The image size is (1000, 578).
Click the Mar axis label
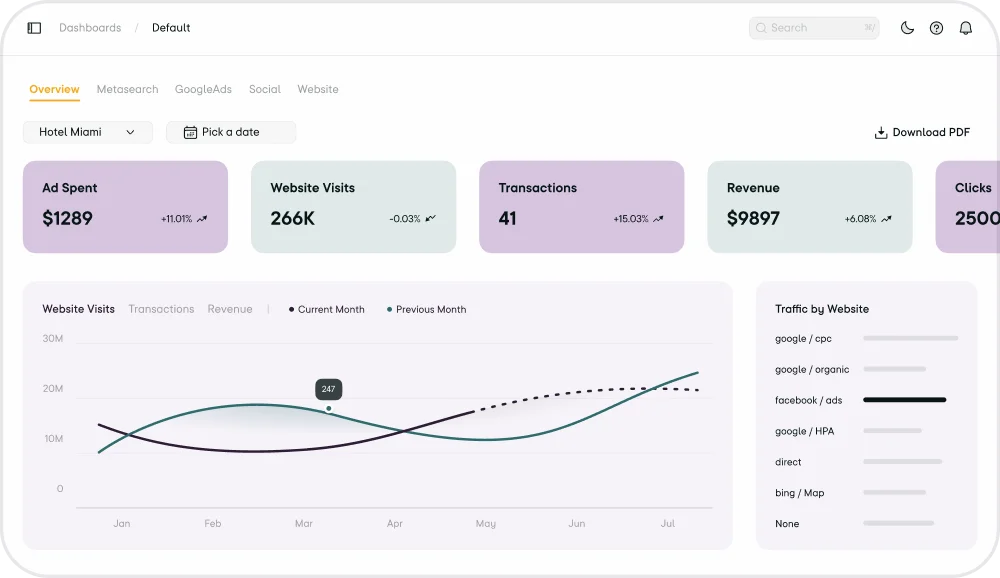click(x=304, y=523)
